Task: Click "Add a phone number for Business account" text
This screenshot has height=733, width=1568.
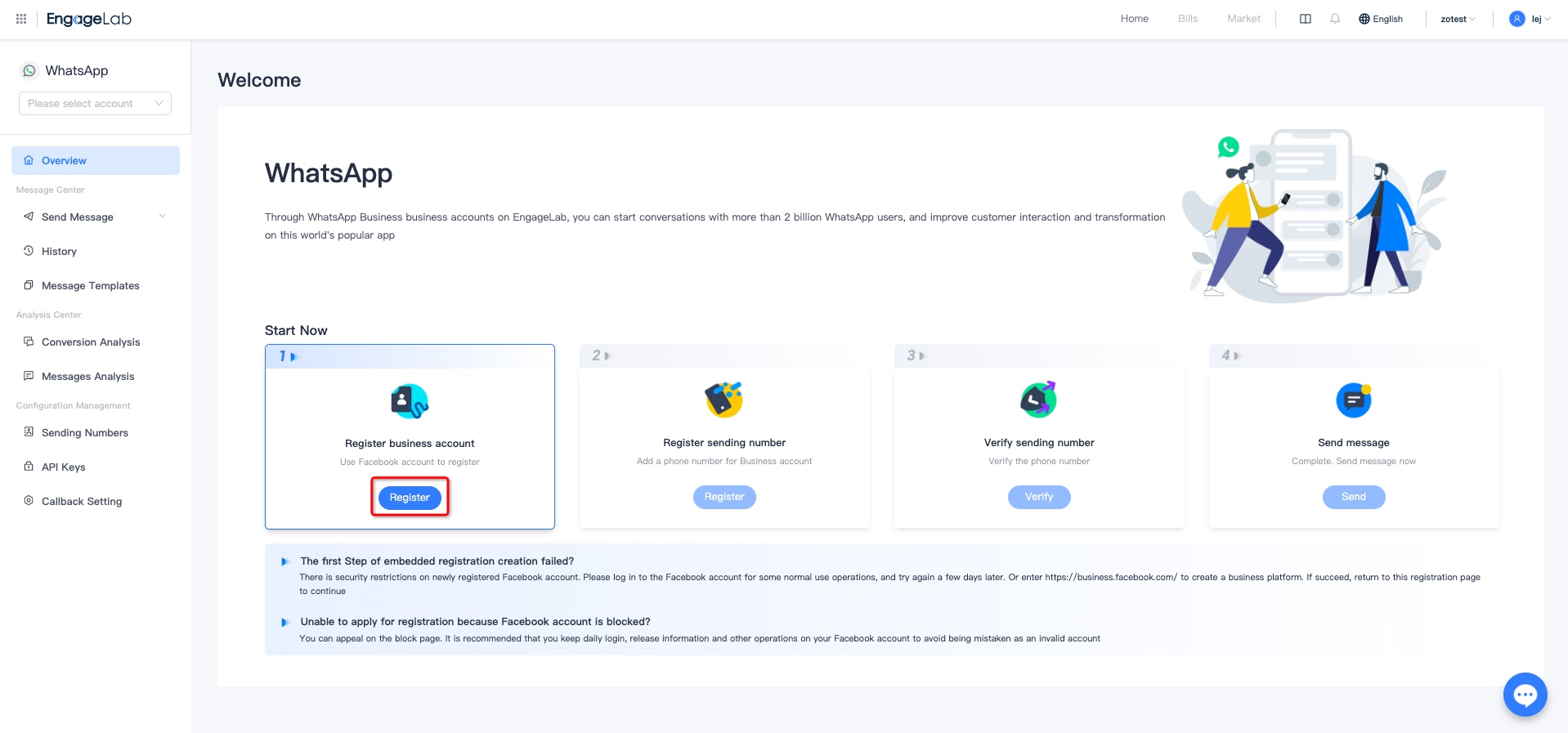Action: (724, 461)
